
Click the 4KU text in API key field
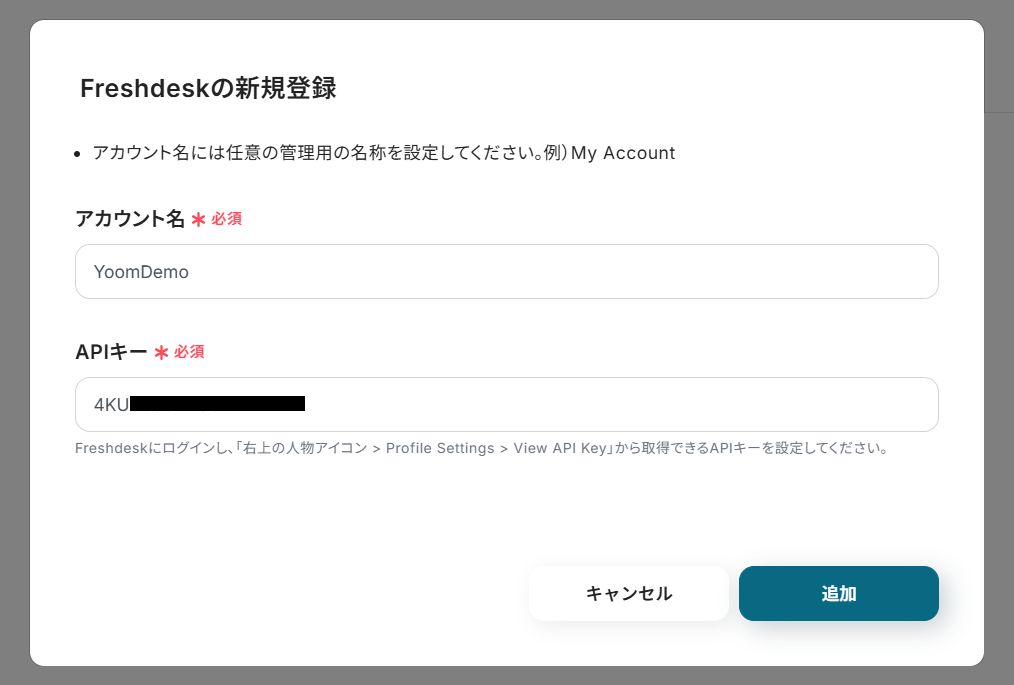111,404
